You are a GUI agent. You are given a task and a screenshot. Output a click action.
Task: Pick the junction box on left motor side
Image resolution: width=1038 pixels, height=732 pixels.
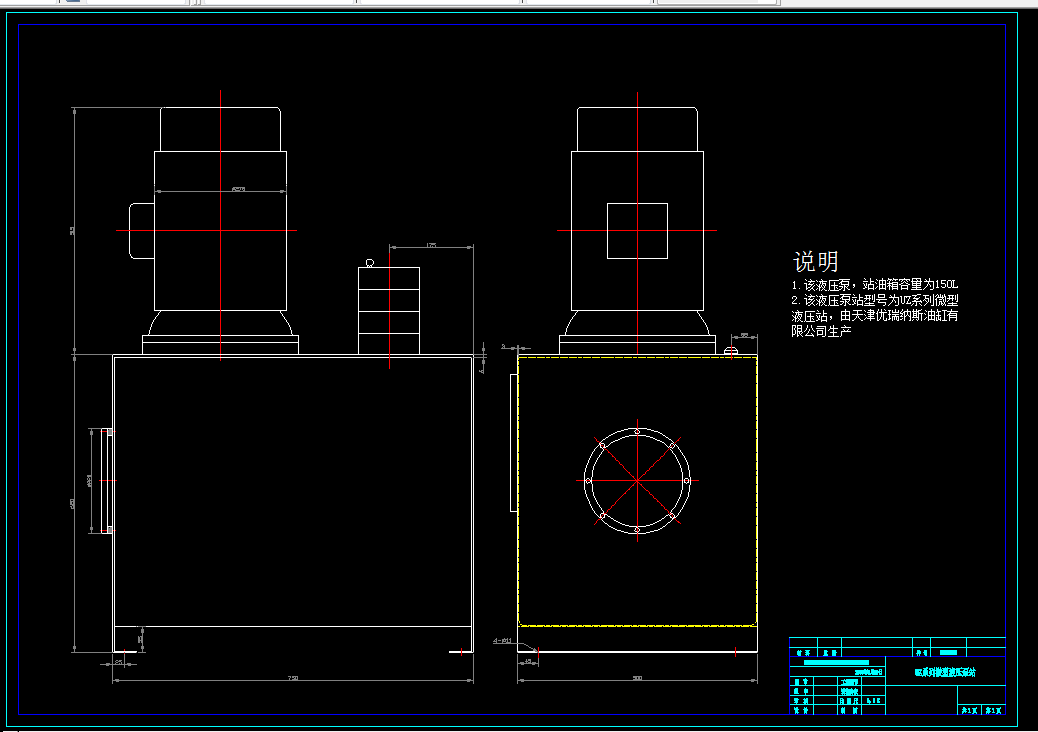[142, 231]
